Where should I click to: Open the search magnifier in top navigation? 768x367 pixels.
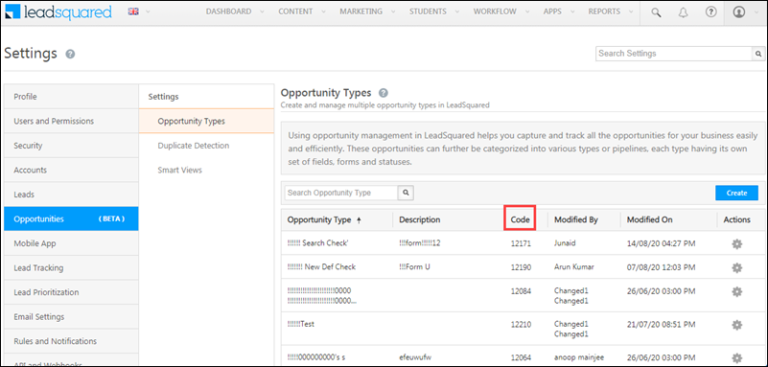click(655, 12)
